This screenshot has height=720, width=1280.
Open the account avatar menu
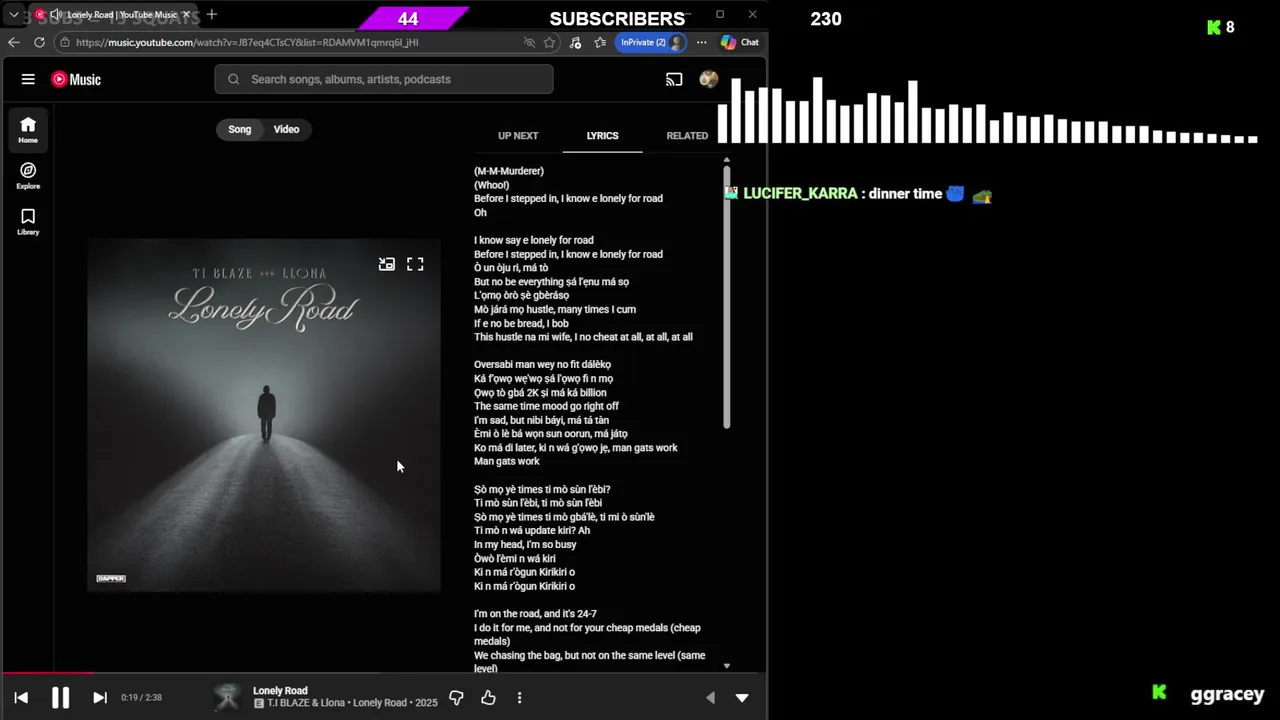point(709,79)
